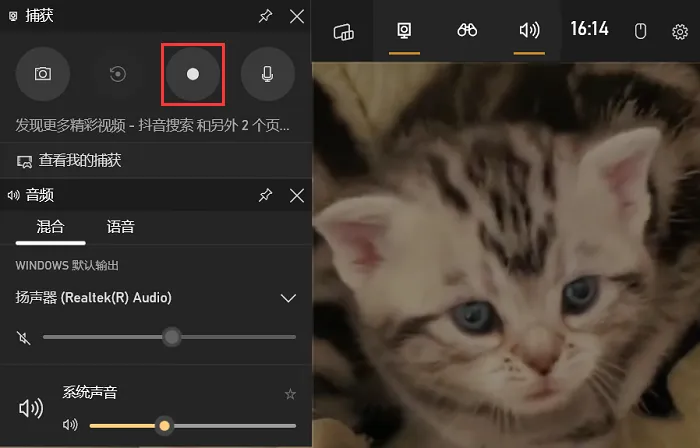Open Game Bar settings gear
This screenshot has width=700, height=448.
click(680, 32)
